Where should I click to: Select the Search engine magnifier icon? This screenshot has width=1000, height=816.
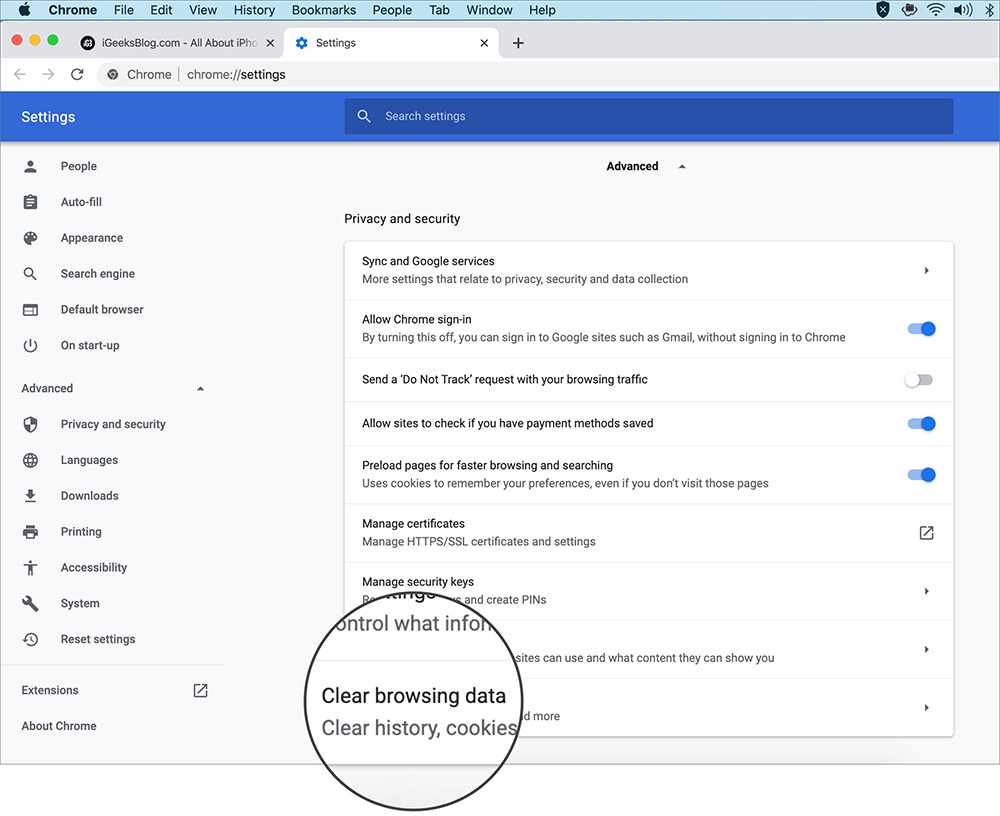tap(30, 273)
